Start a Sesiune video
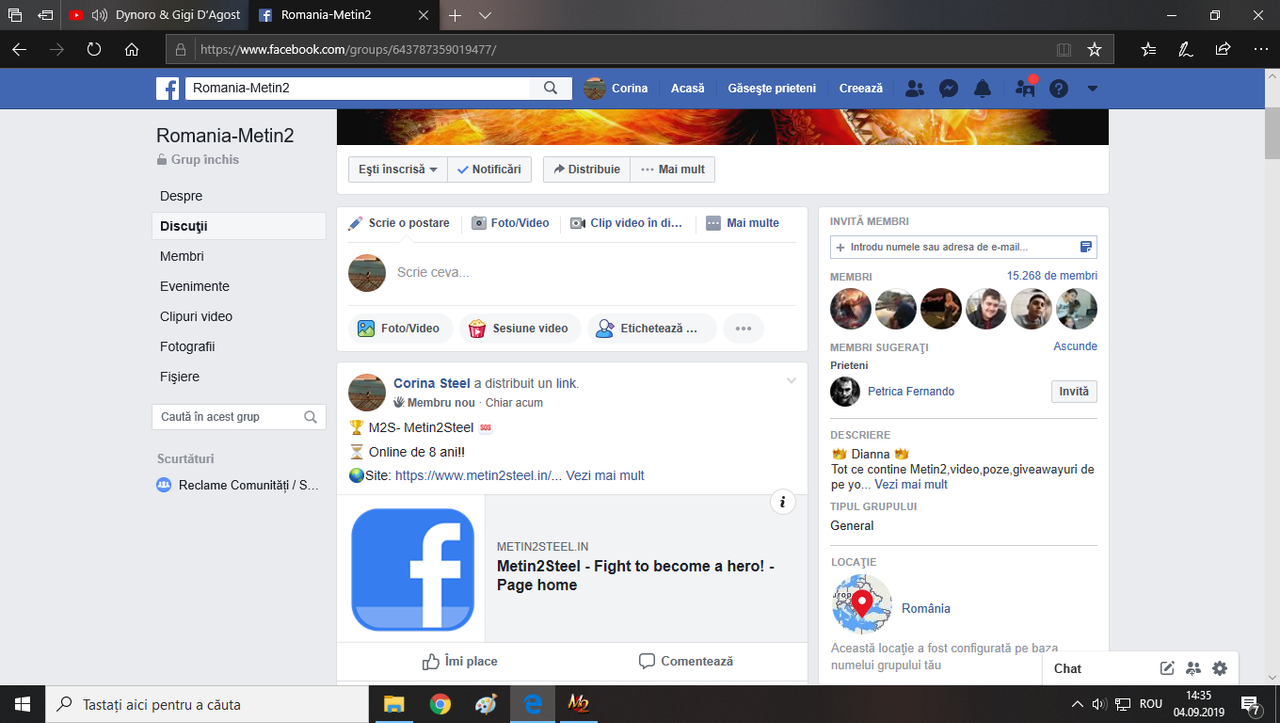Image resolution: width=1280 pixels, height=723 pixels. click(518, 328)
